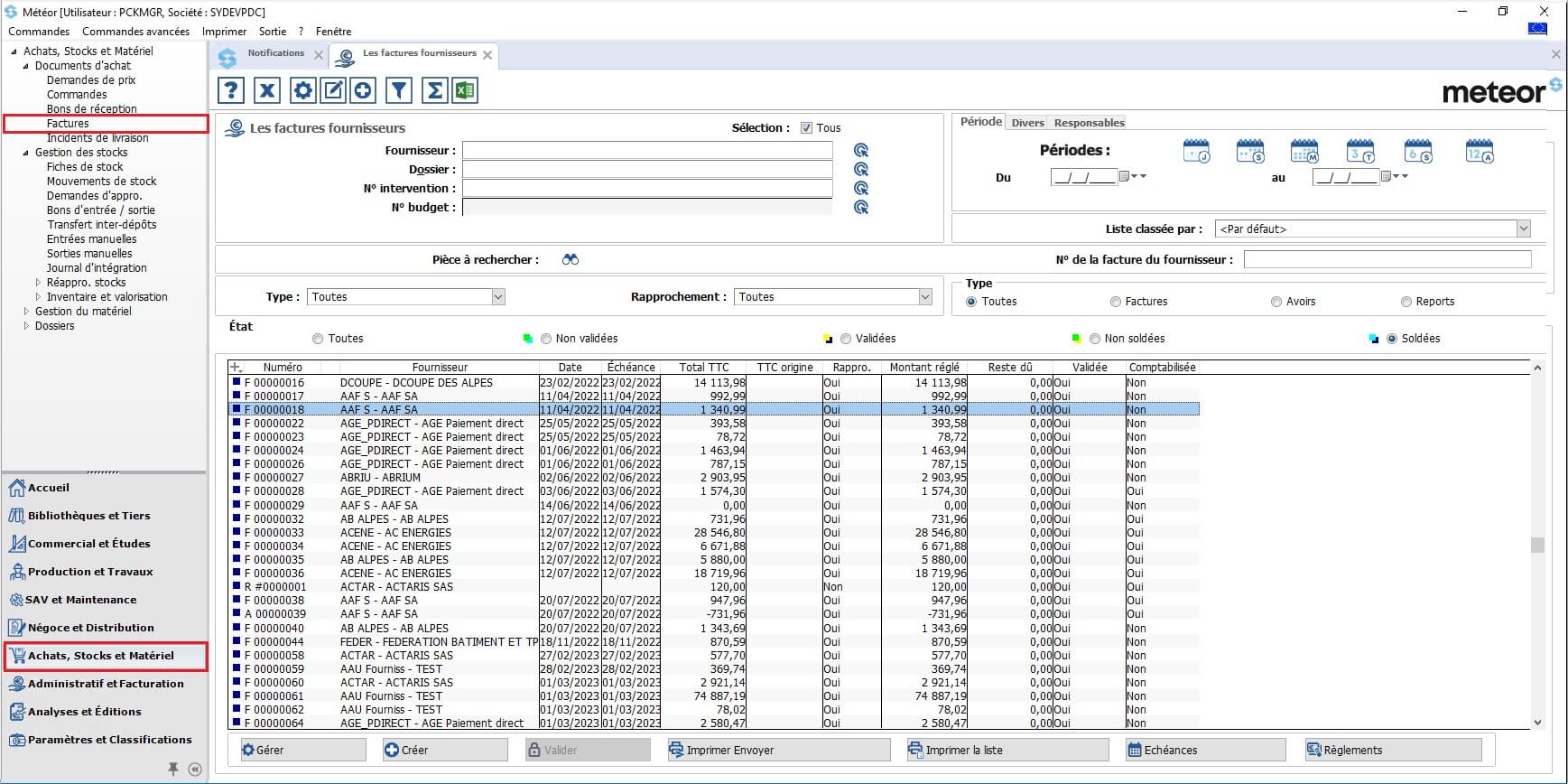Click the plus add toolbar icon
1568x784 pixels.
[x=363, y=90]
